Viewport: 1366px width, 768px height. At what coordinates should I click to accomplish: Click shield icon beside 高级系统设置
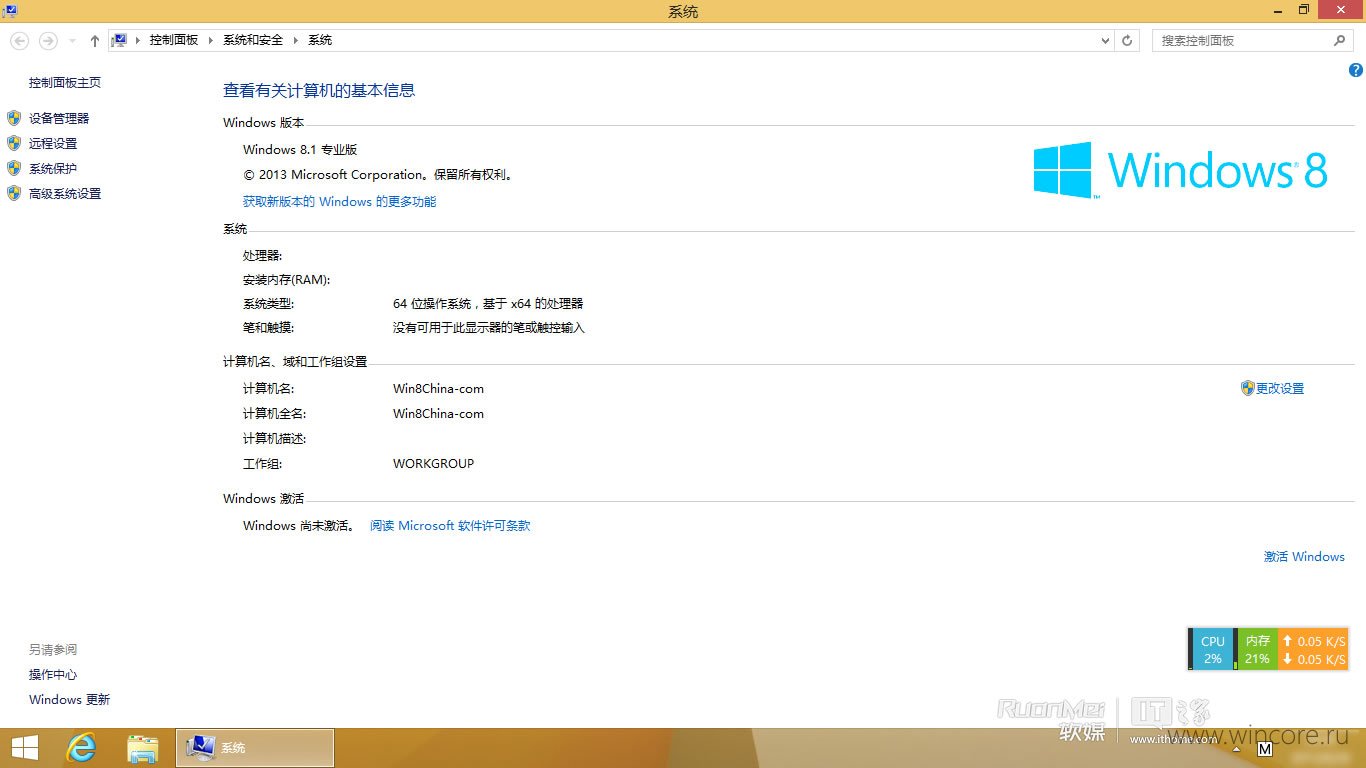(x=14, y=193)
